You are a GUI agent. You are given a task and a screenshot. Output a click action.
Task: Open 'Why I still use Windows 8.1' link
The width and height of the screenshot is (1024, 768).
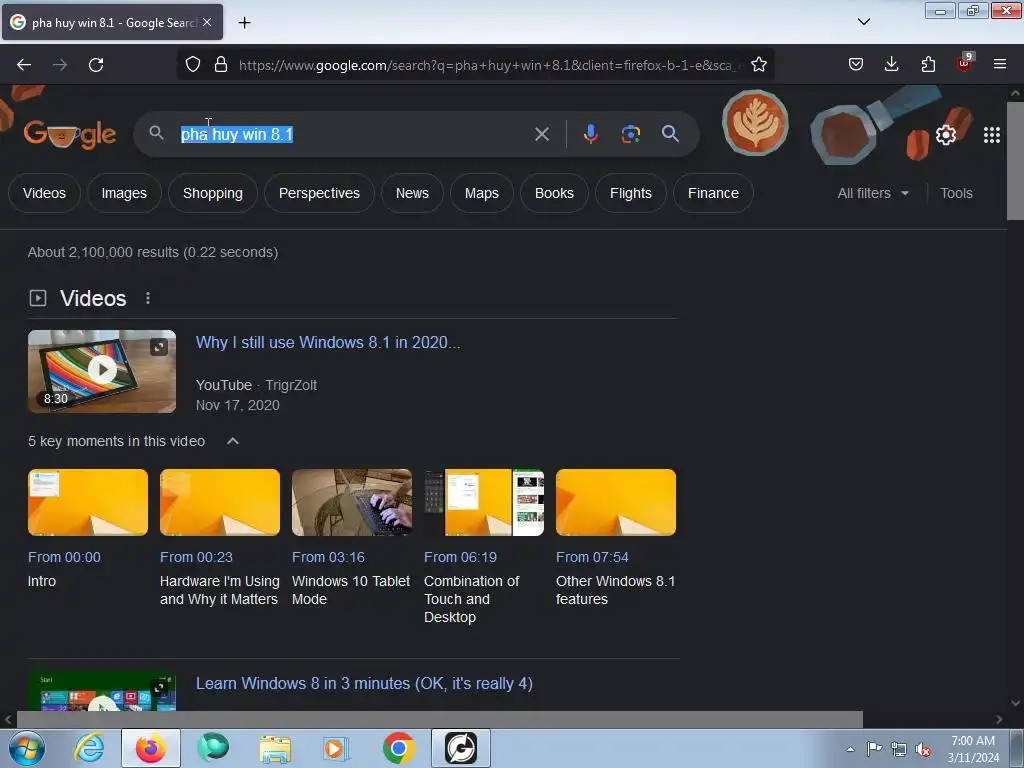(328, 342)
